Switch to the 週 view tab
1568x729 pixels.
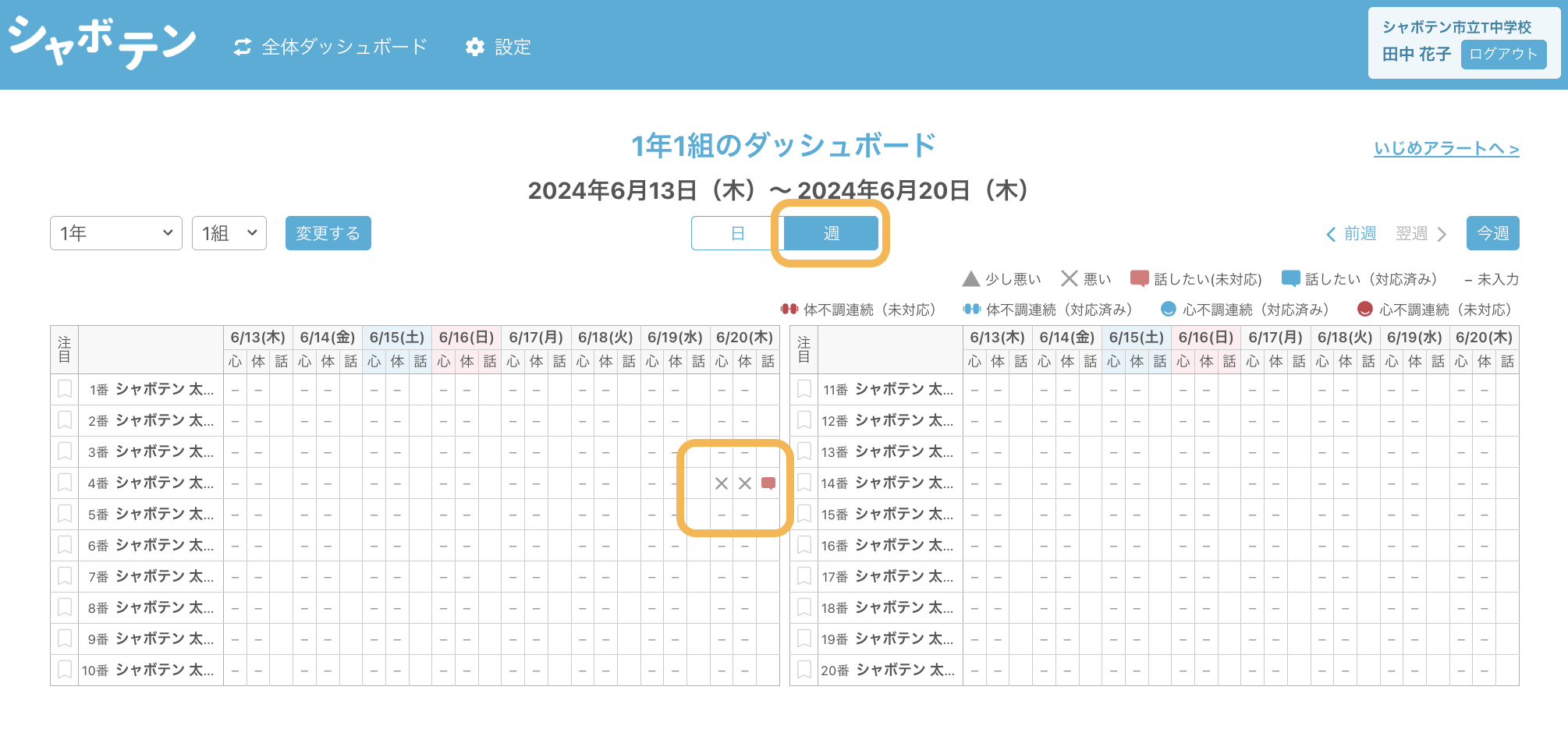click(x=831, y=233)
